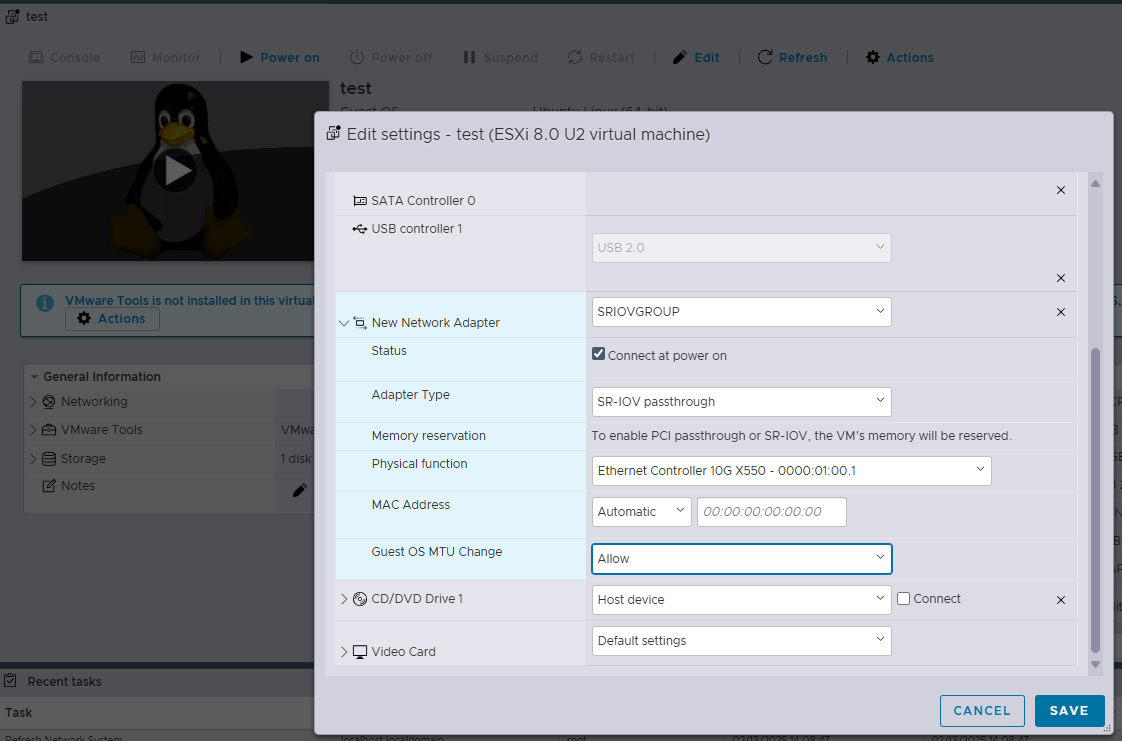
Task: Open the disabled USB 2.0 dropdown
Action: [x=741, y=248]
